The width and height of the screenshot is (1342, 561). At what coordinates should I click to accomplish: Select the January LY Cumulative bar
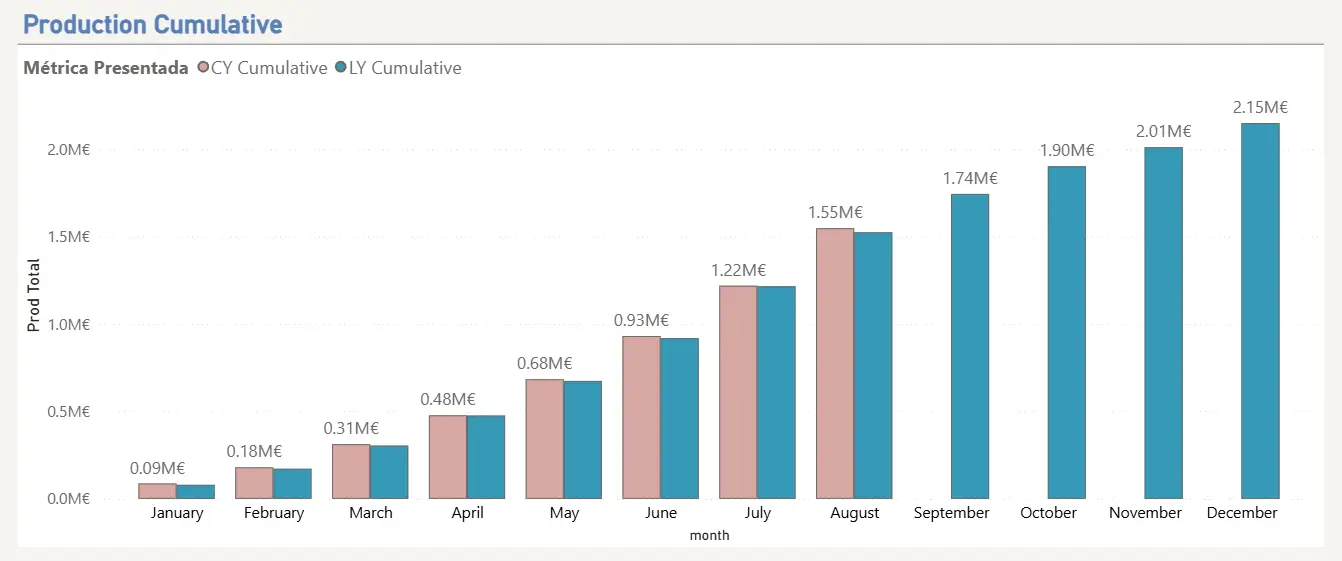(195, 492)
